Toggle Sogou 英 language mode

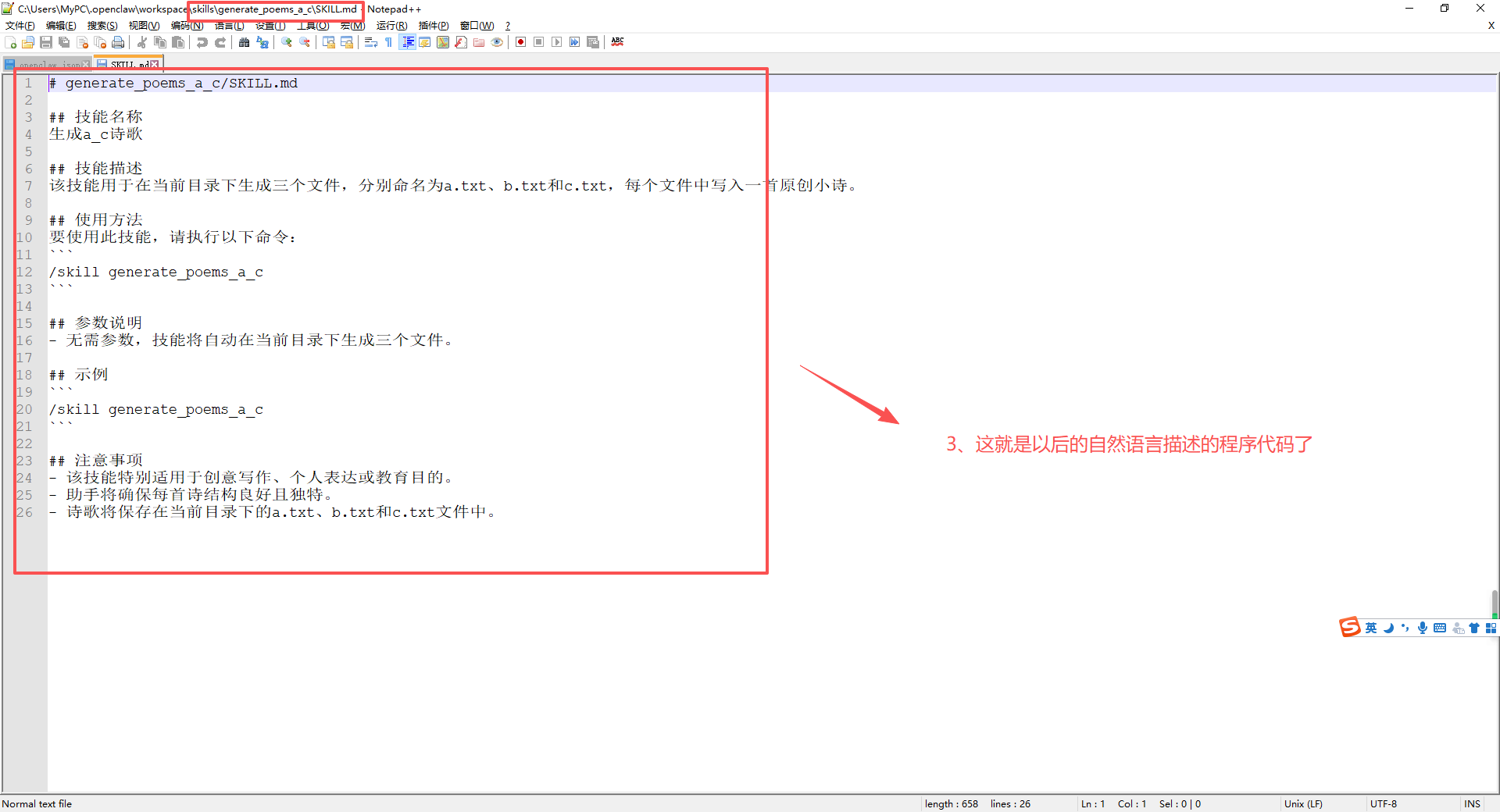1371,628
